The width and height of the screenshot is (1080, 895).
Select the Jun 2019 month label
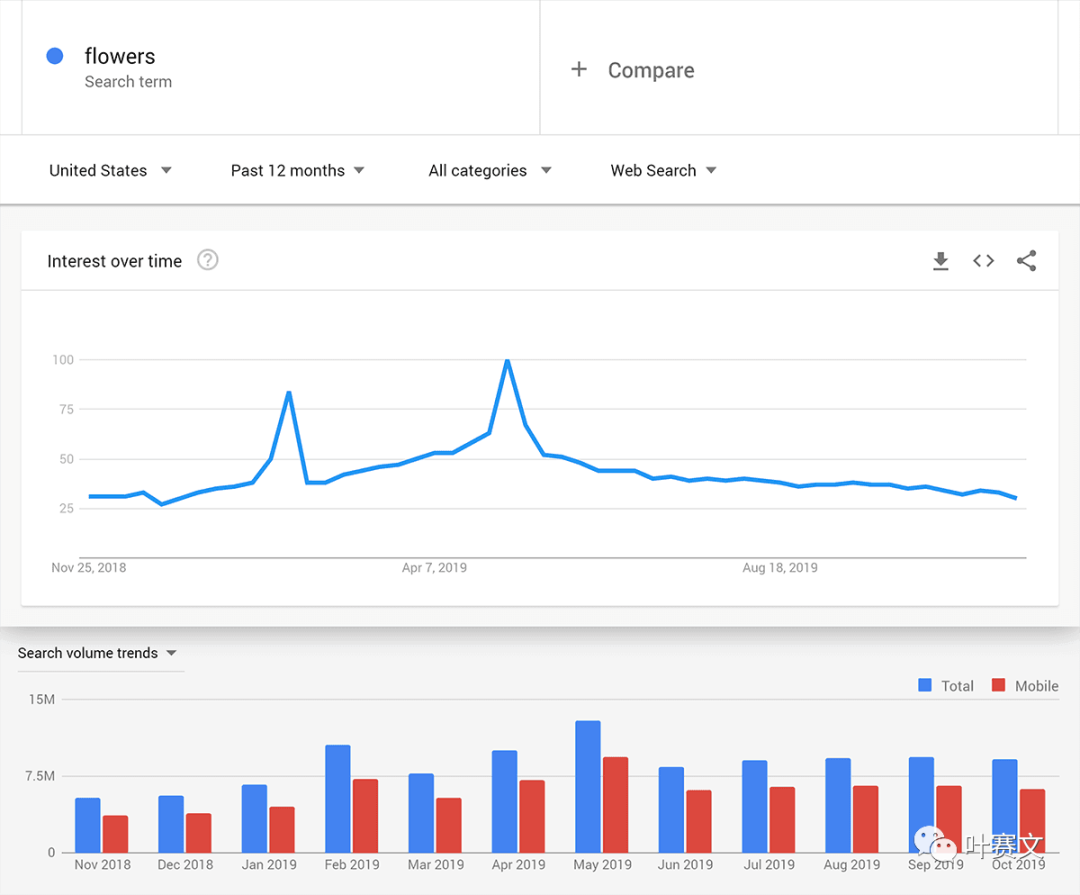pyautogui.click(x=685, y=865)
